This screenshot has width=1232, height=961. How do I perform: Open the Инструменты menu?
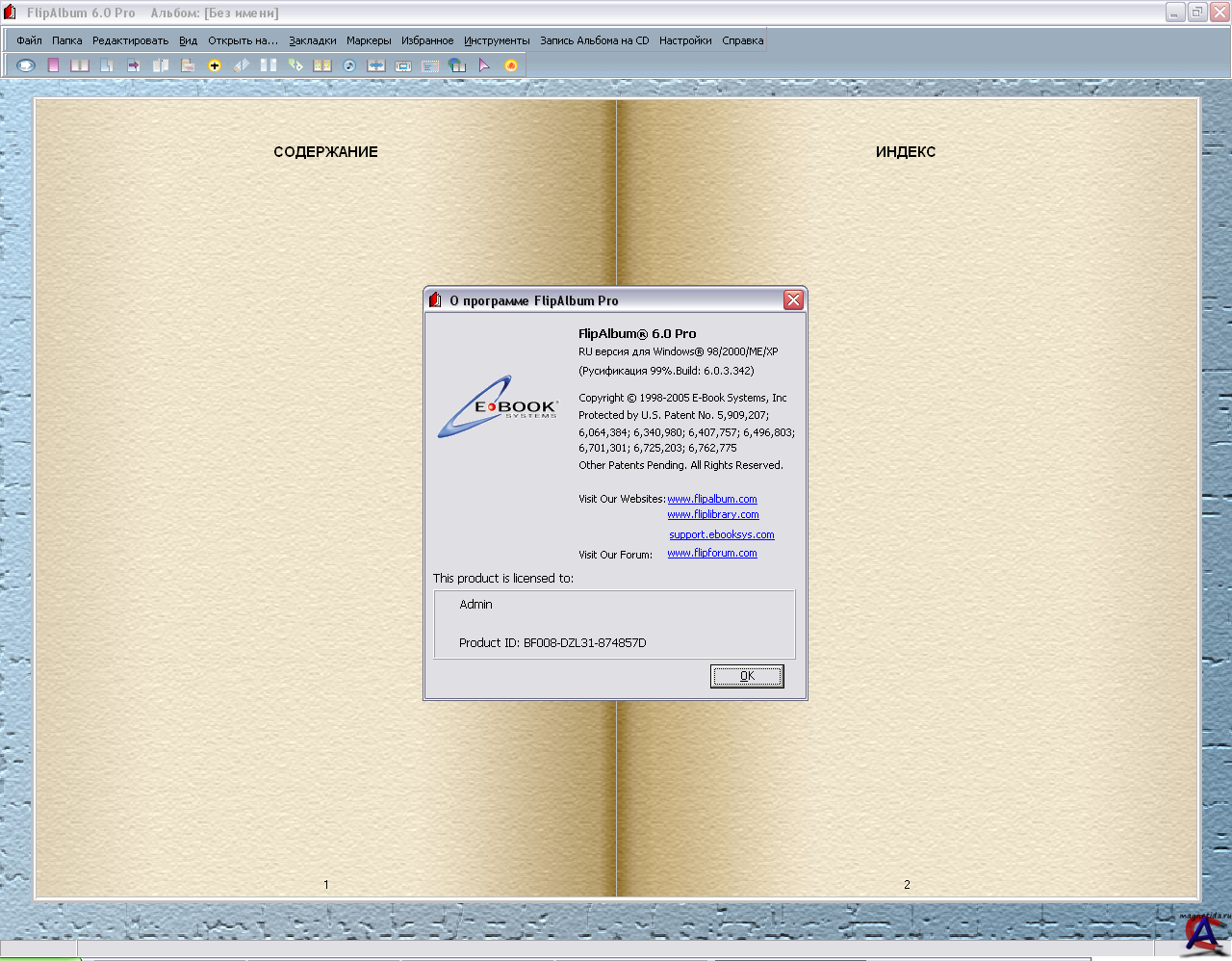pos(497,40)
